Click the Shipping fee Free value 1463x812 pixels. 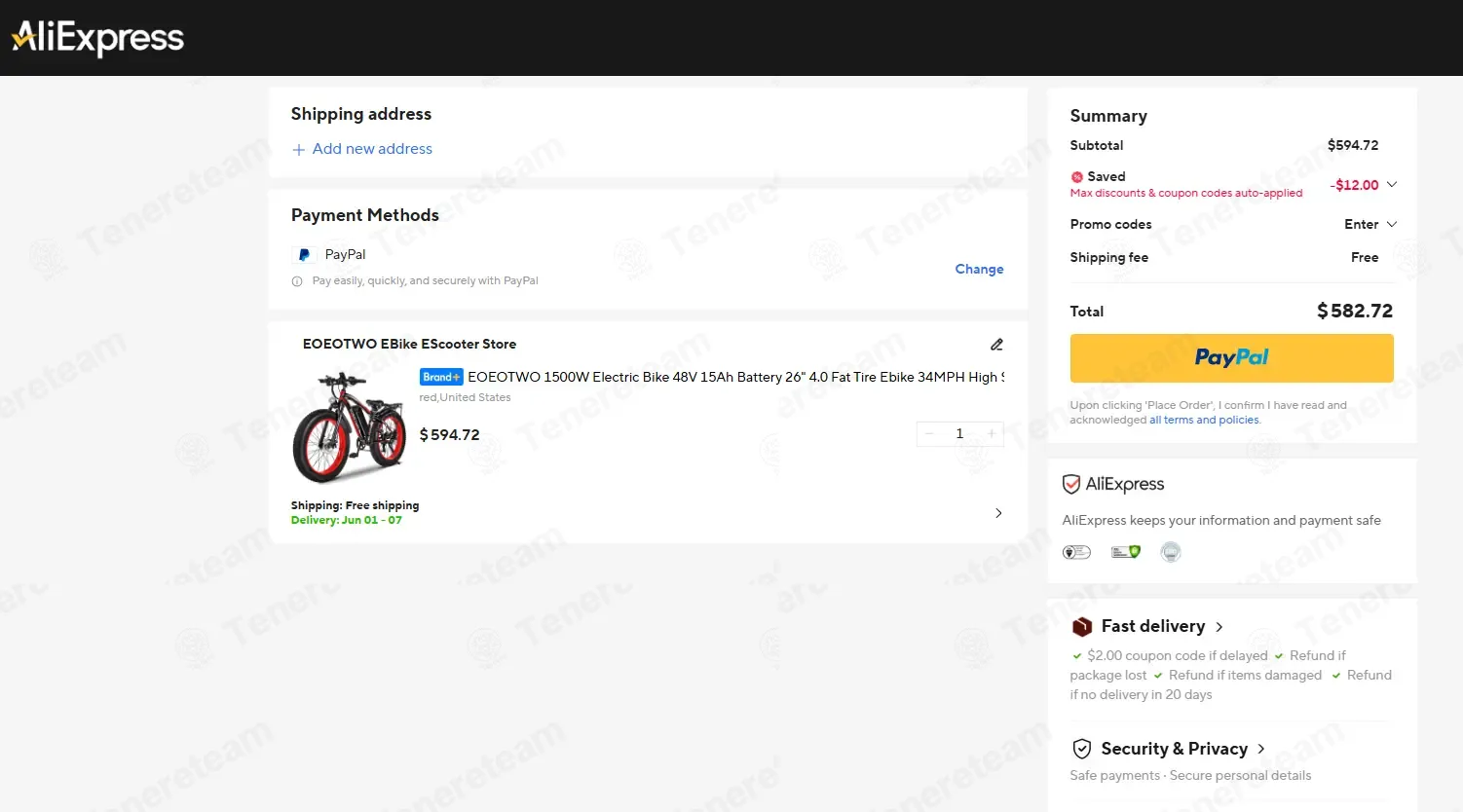pos(1365,257)
